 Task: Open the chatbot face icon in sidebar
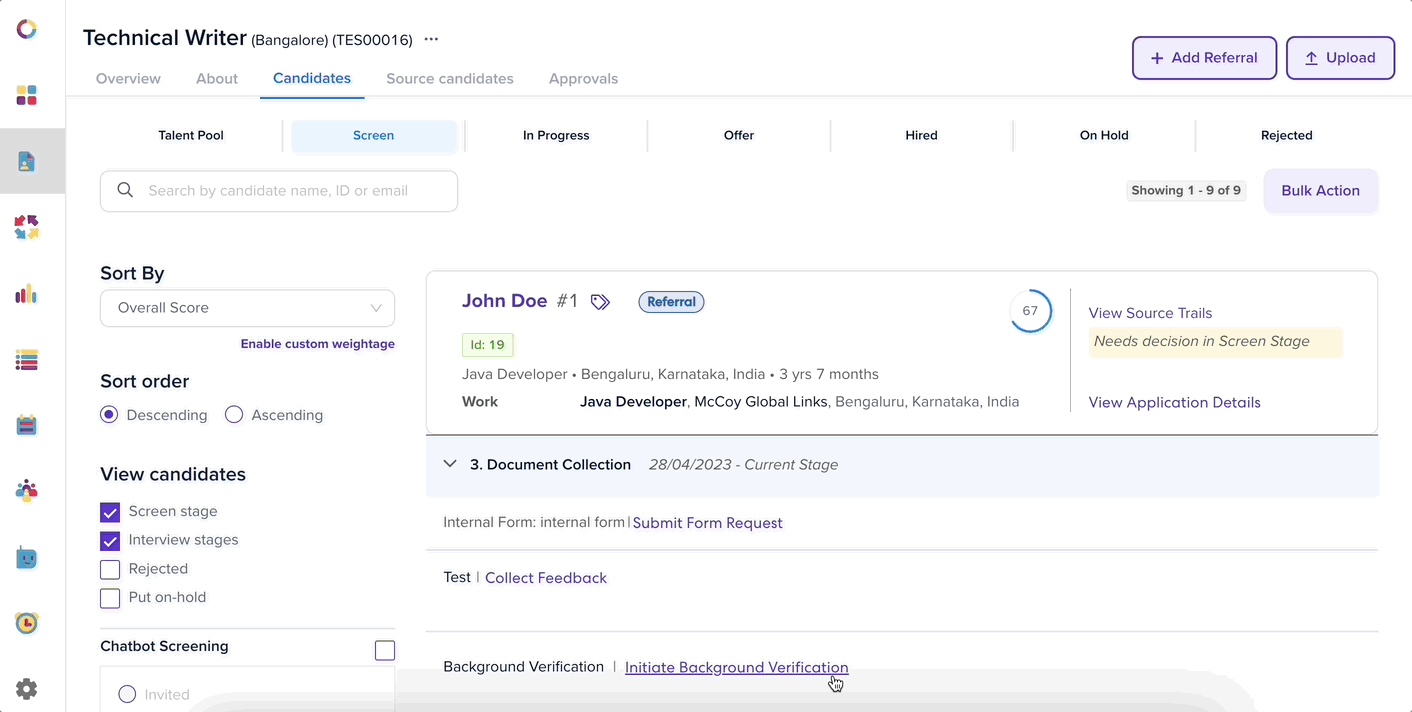point(27,558)
